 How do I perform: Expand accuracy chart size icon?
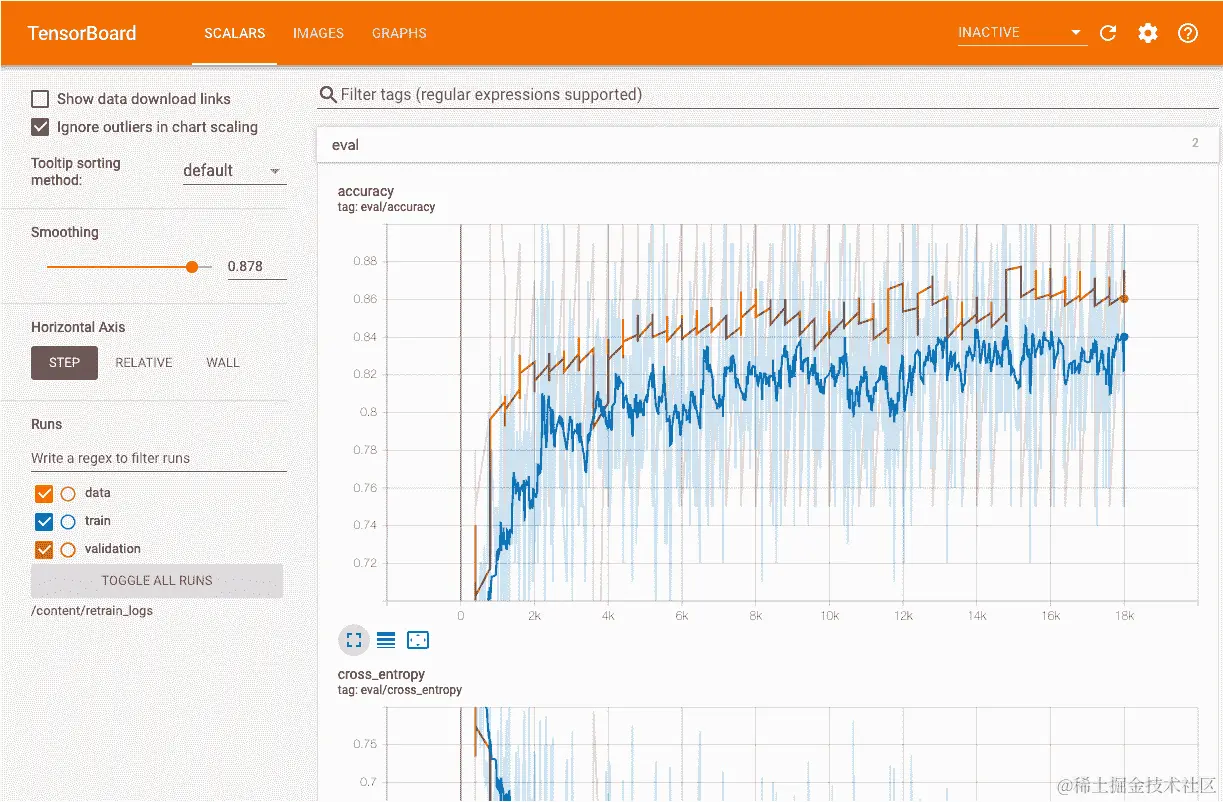point(354,640)
